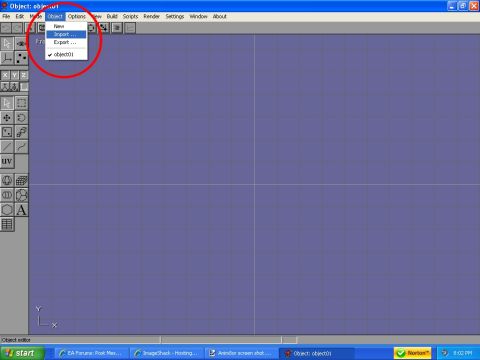Pick the Uniform scale tool
This screenshot has width=480, height=360.
(x=21, y=132)
